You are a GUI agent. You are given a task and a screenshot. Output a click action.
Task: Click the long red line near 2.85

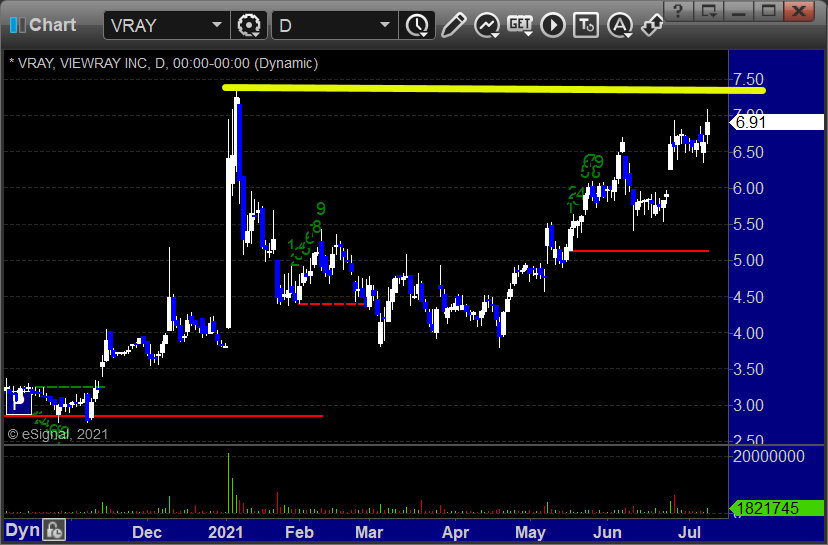pyautogui.click(x=164, y=416)
